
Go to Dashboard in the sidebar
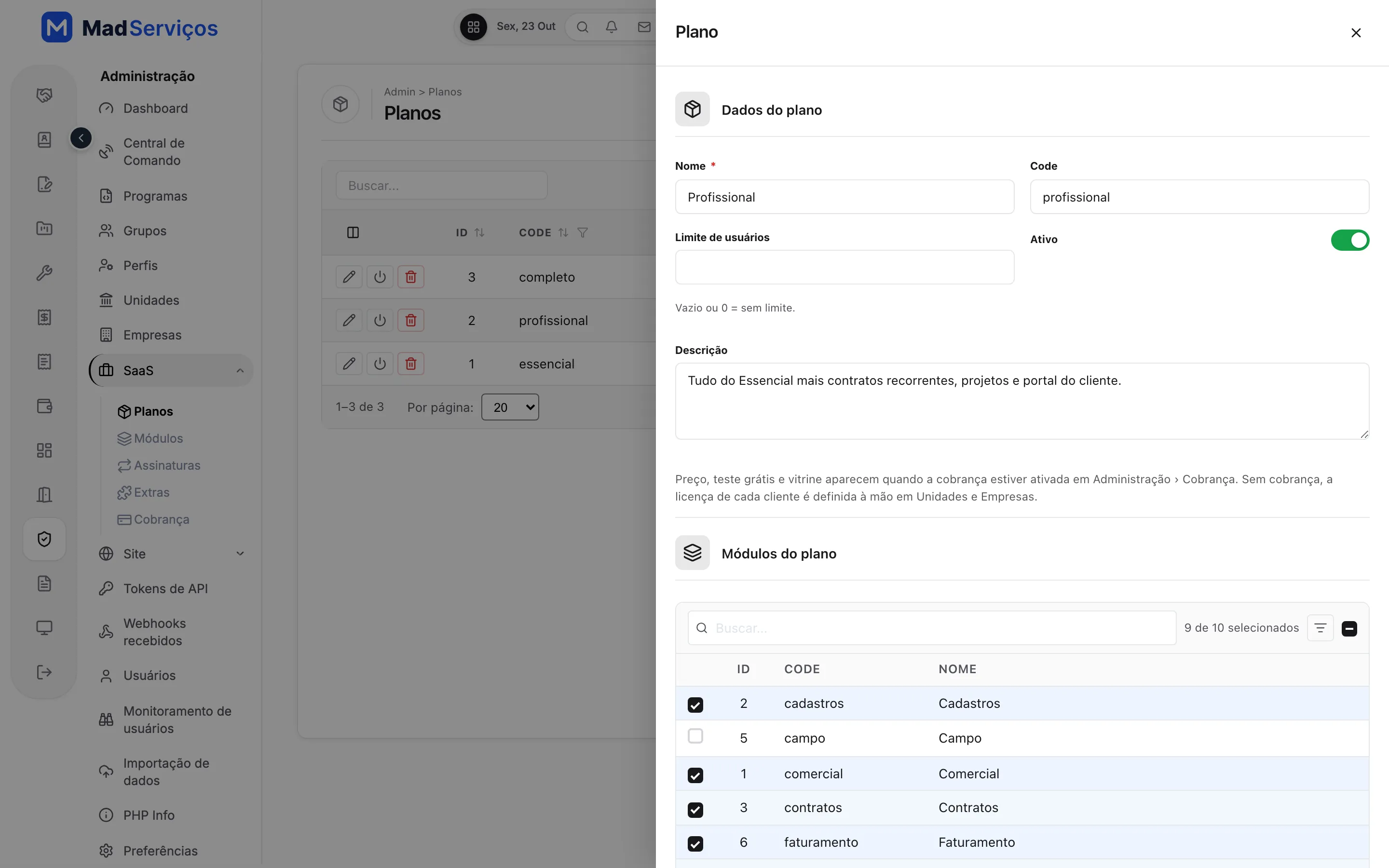pyautogui.click(x=144, y=108)
